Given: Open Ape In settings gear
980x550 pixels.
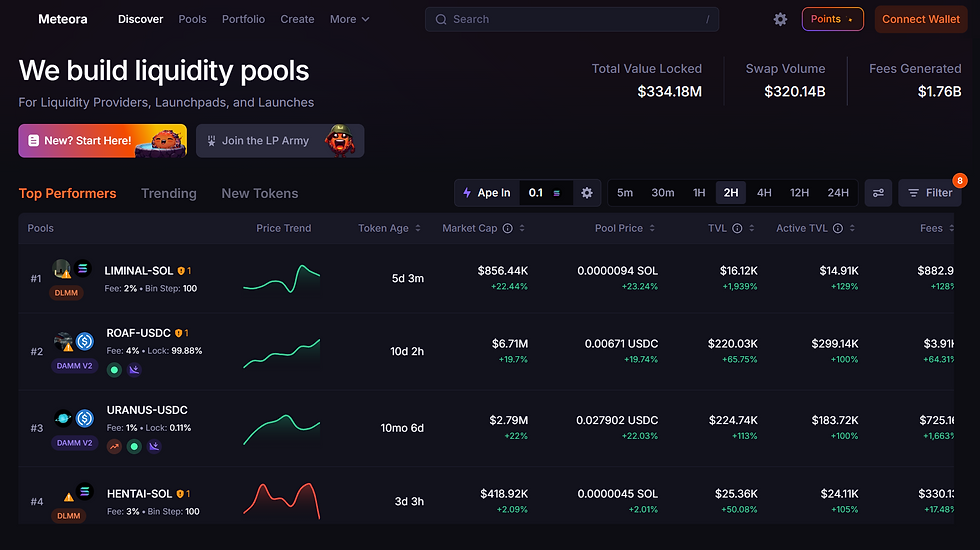Looking at the screenshot, I should (586, 193).
